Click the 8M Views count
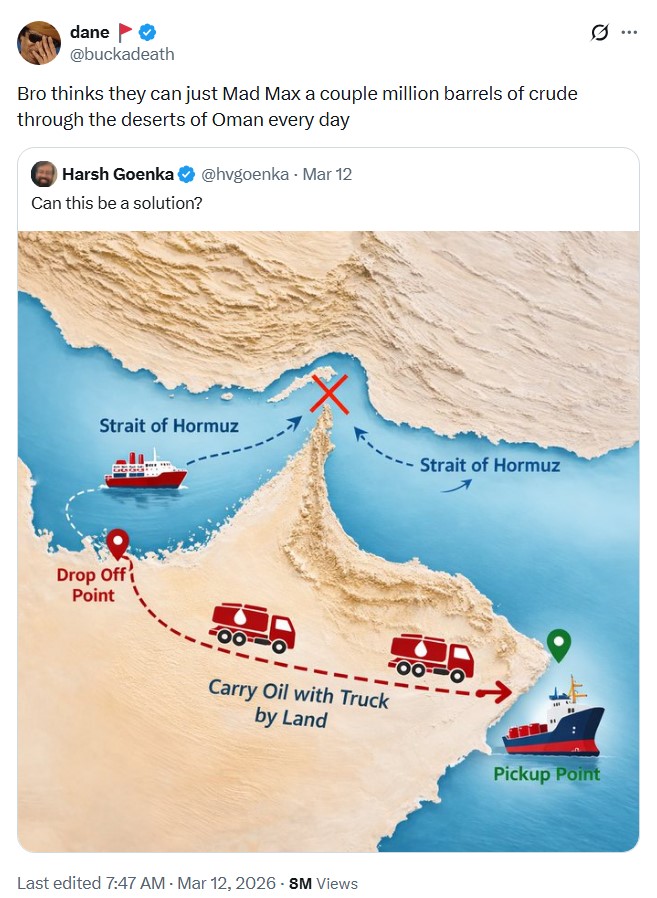This screenshot has height=898, width=657. pos(323,883)
